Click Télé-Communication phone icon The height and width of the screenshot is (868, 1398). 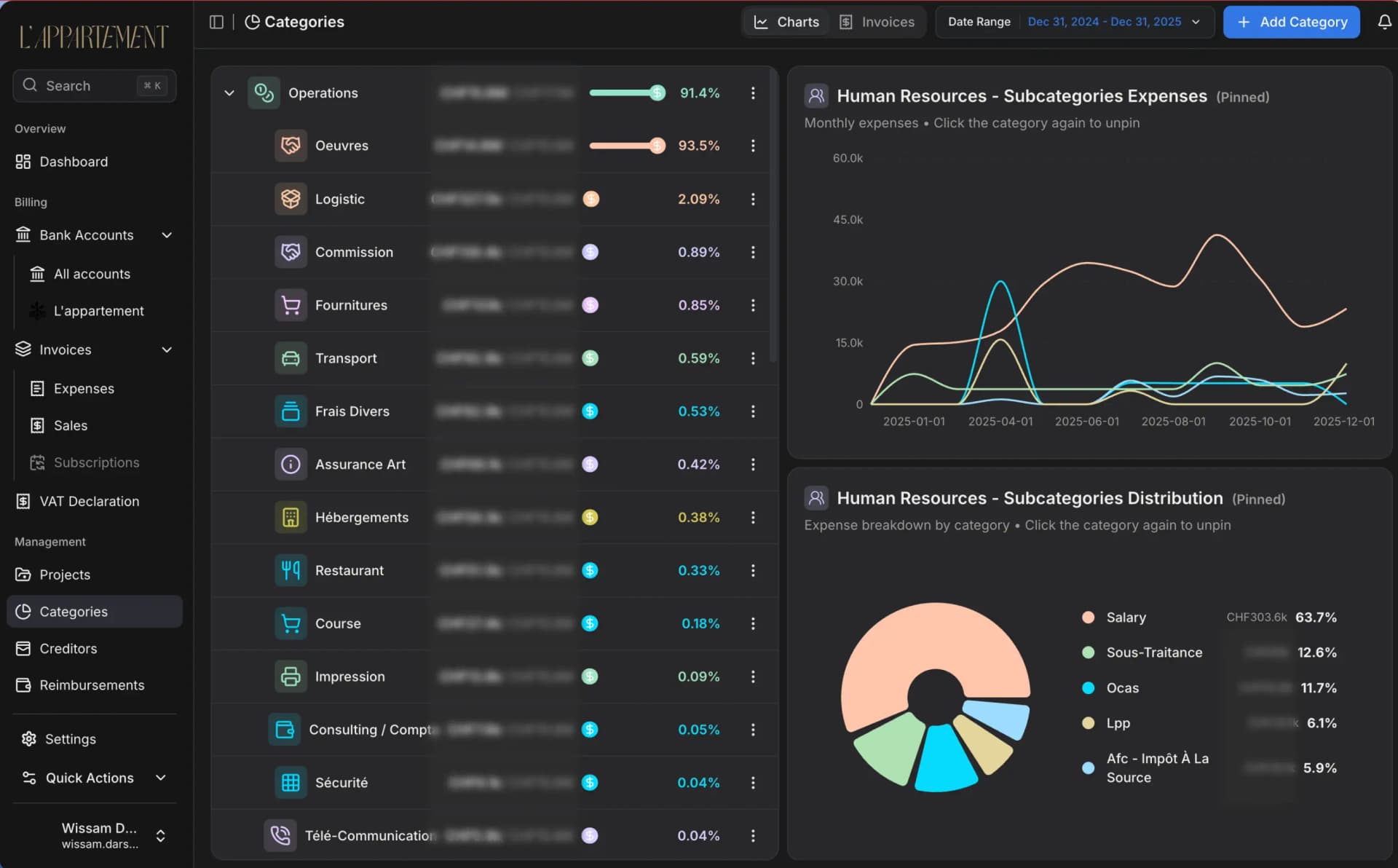click(280, 835)
